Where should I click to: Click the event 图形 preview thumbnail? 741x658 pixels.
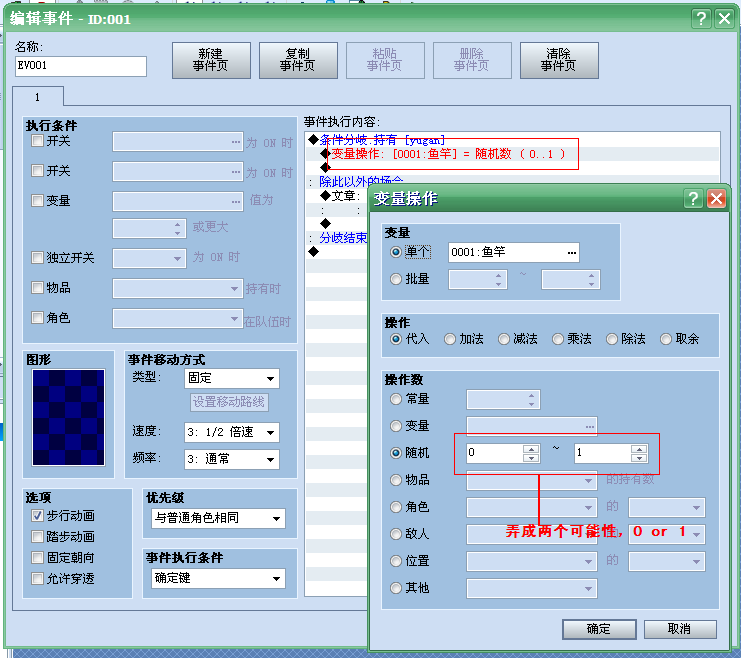(69, 417)
